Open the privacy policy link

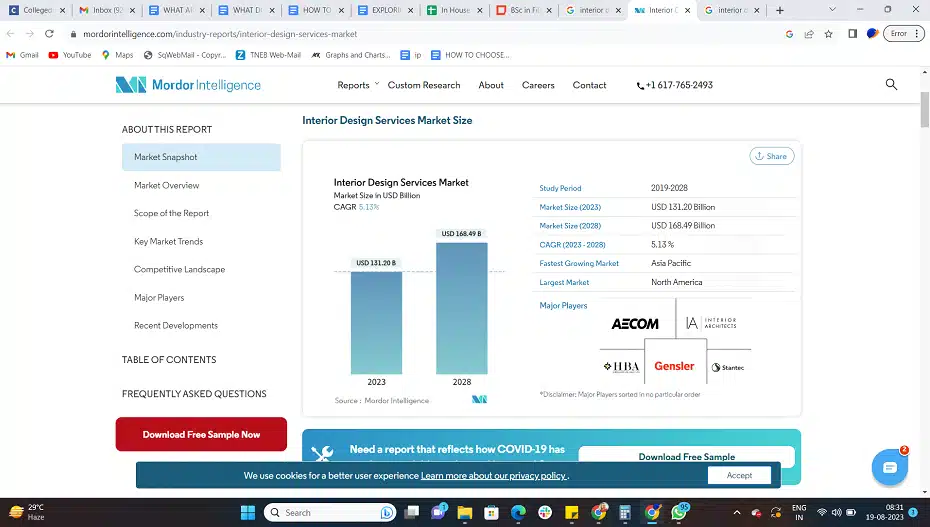point(493,476)
